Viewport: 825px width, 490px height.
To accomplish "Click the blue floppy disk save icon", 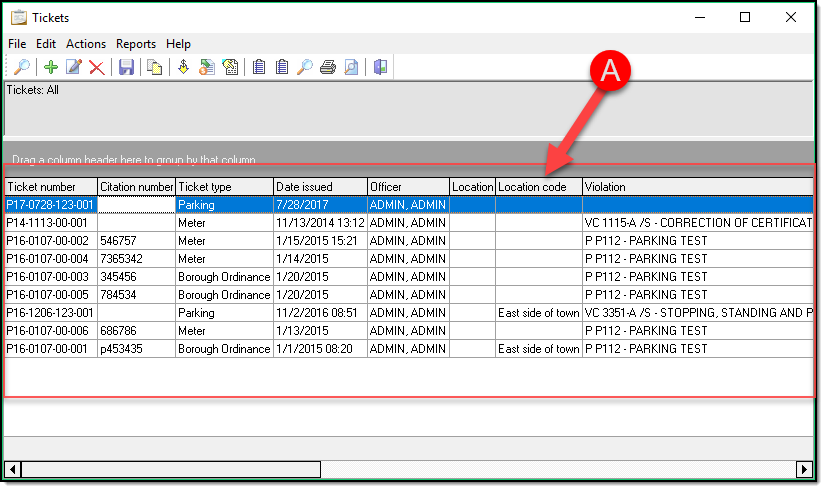I will 126,67.
